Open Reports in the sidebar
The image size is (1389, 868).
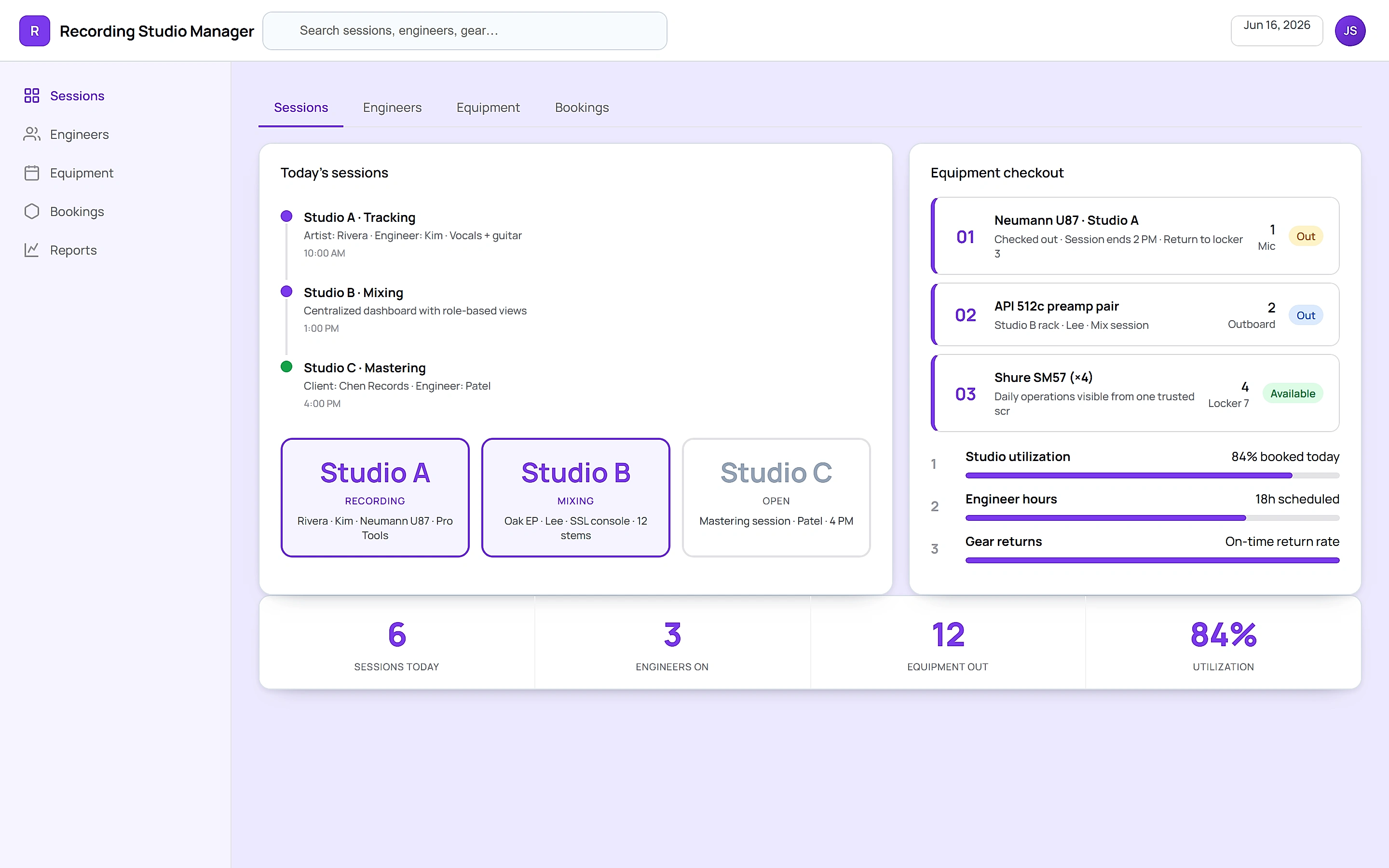115,250
